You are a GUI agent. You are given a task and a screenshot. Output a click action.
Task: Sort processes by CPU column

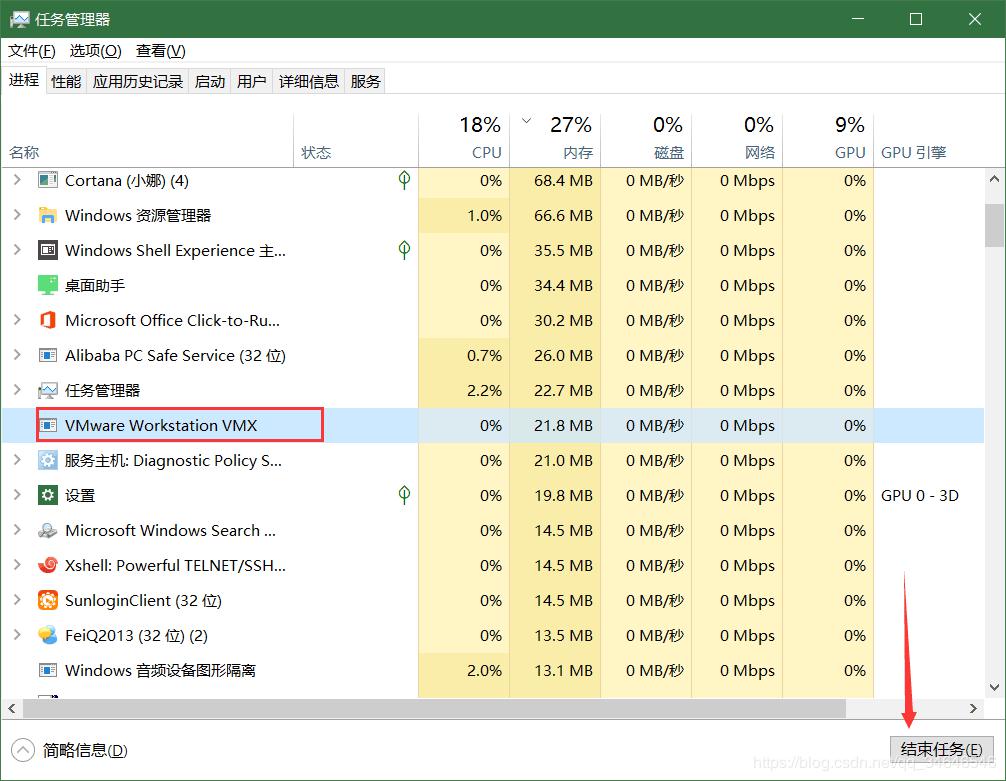[x=464, y=141]
